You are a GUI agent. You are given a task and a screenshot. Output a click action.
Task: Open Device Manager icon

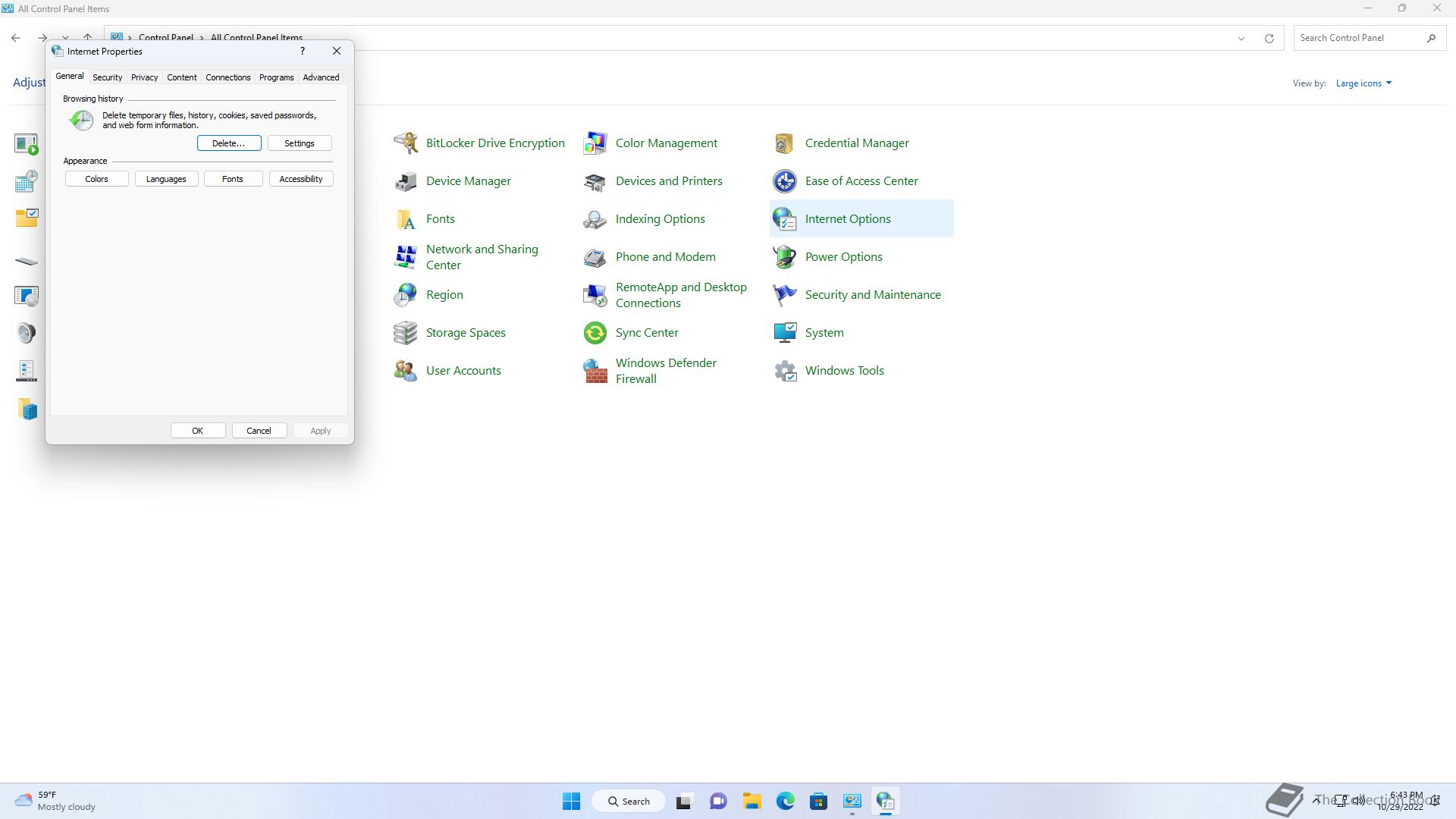[406, 180]
